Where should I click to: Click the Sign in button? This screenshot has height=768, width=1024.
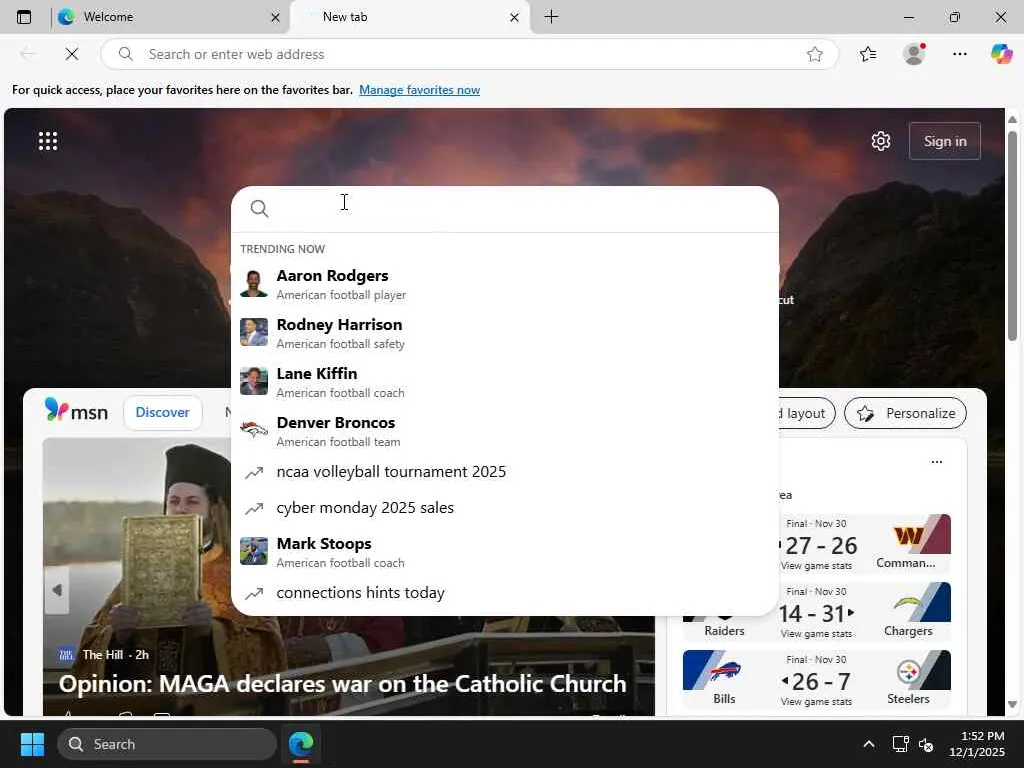pyautogui.click(x=944, y=141)
